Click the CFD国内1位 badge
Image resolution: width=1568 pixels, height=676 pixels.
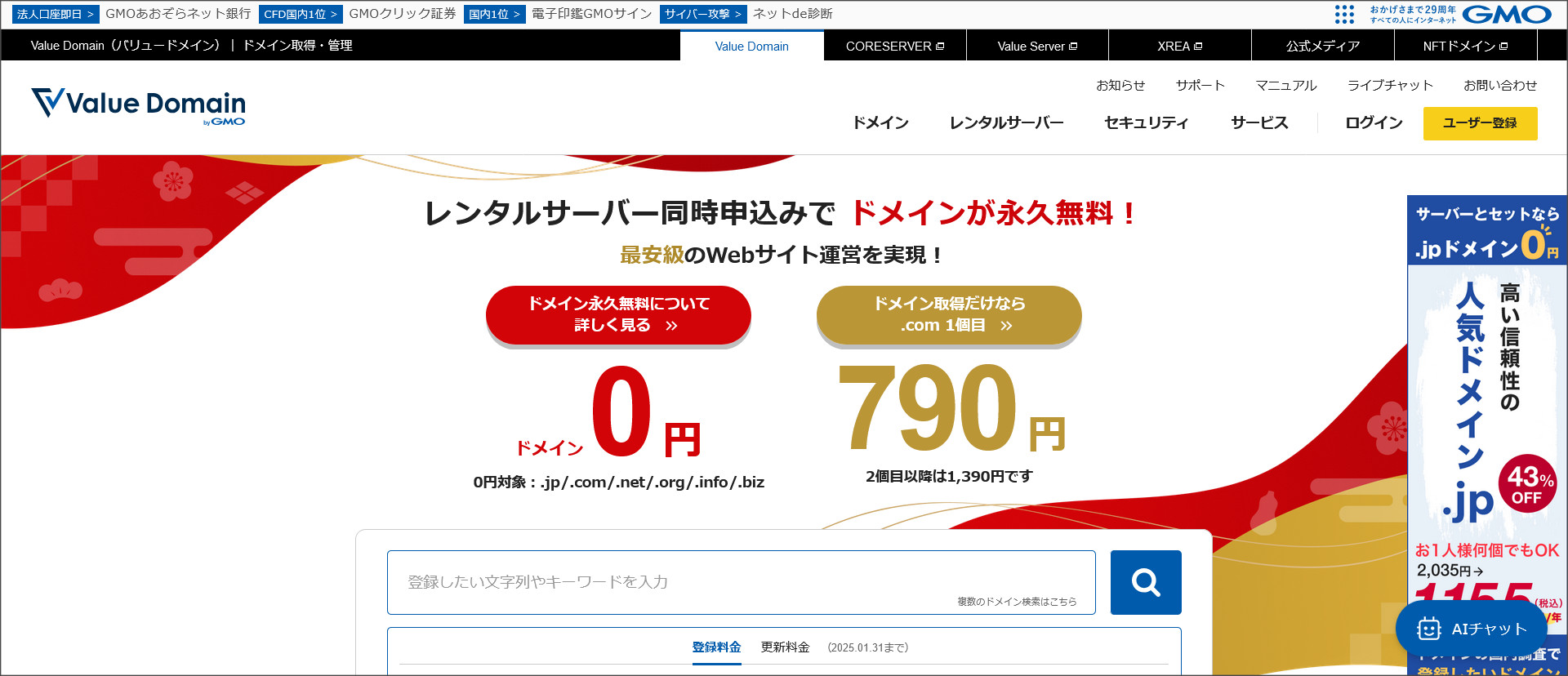click(300, 14)
